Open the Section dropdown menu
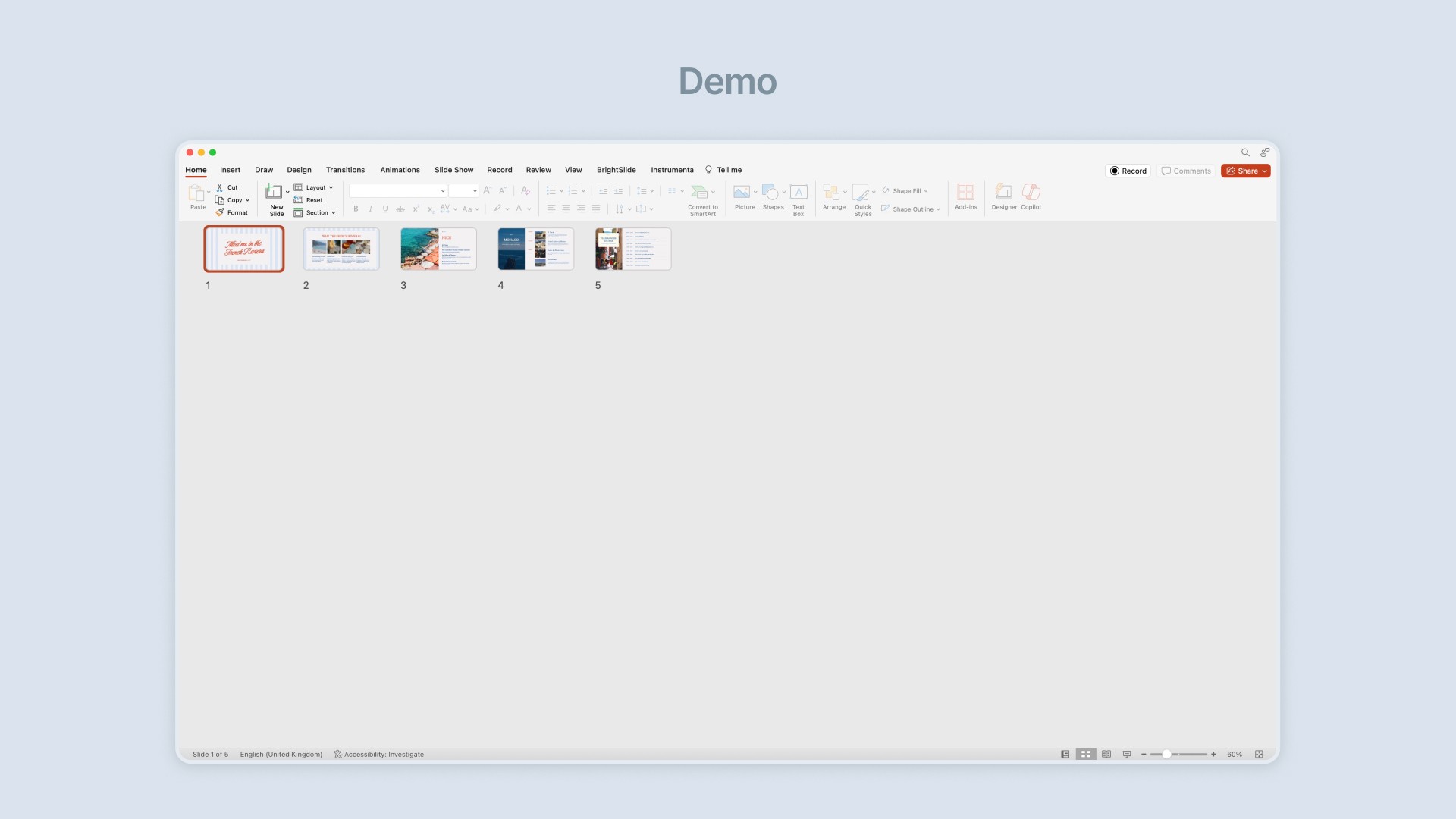 [315, 213]
